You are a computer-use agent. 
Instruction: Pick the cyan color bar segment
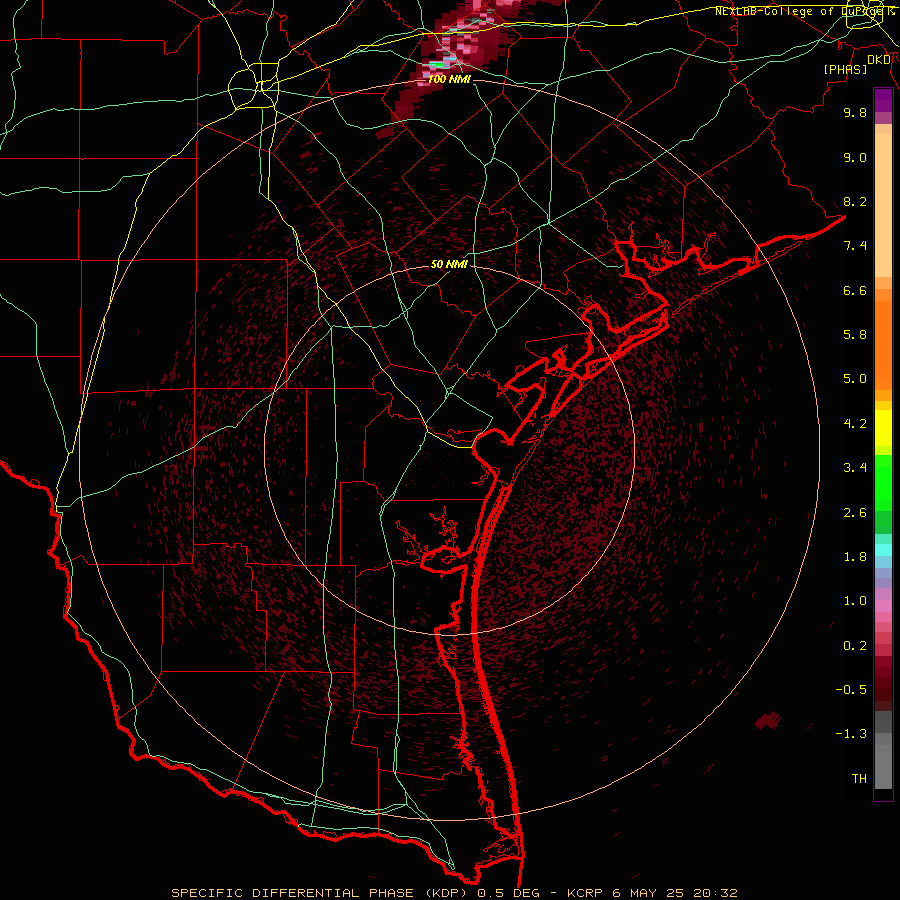tap(883, 550)
